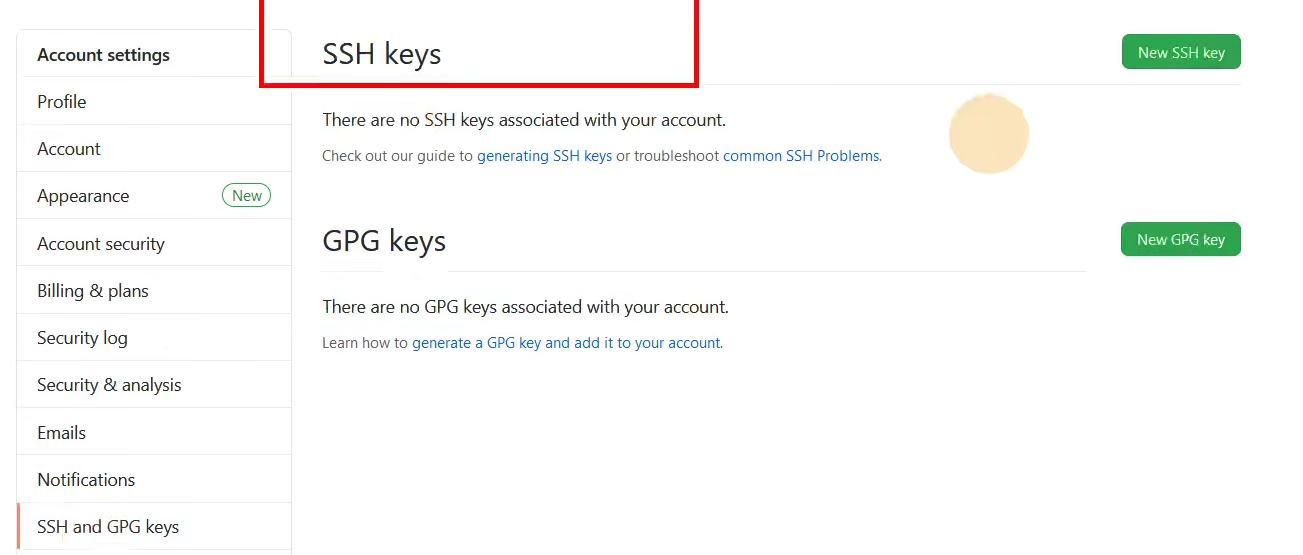1303x555 pixels.
Task: Open the Profile settings page
Action: coord(62,102)
